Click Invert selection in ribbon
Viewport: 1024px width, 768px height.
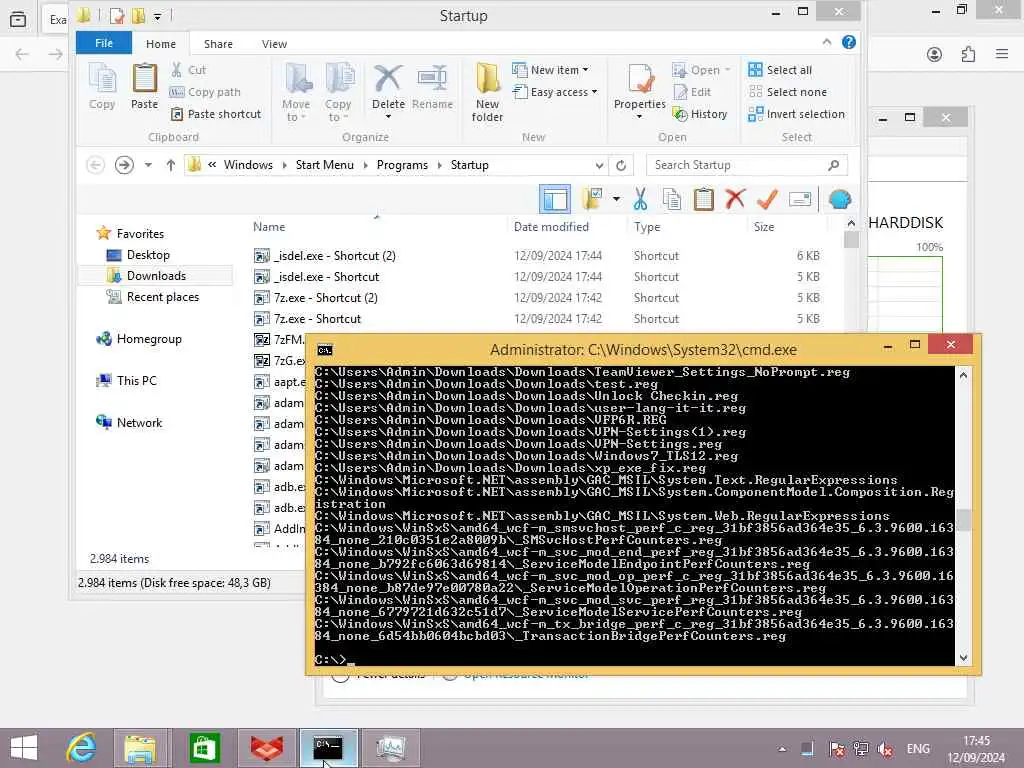797,114
